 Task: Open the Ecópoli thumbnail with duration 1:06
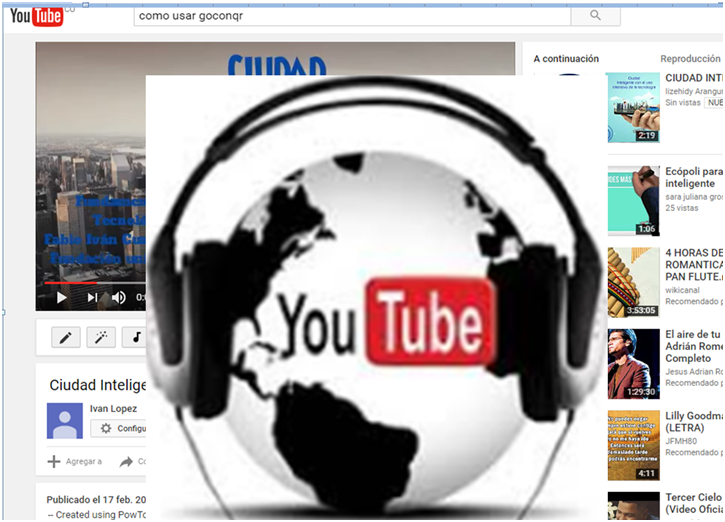tap(633, 201)
